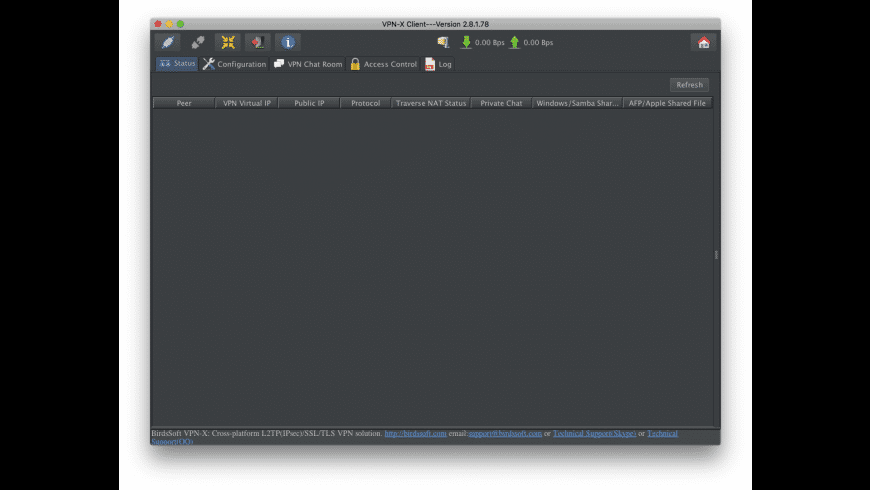Select the Status tab
The width and height of the screenshot is (870, 490).
pos(177,64)
